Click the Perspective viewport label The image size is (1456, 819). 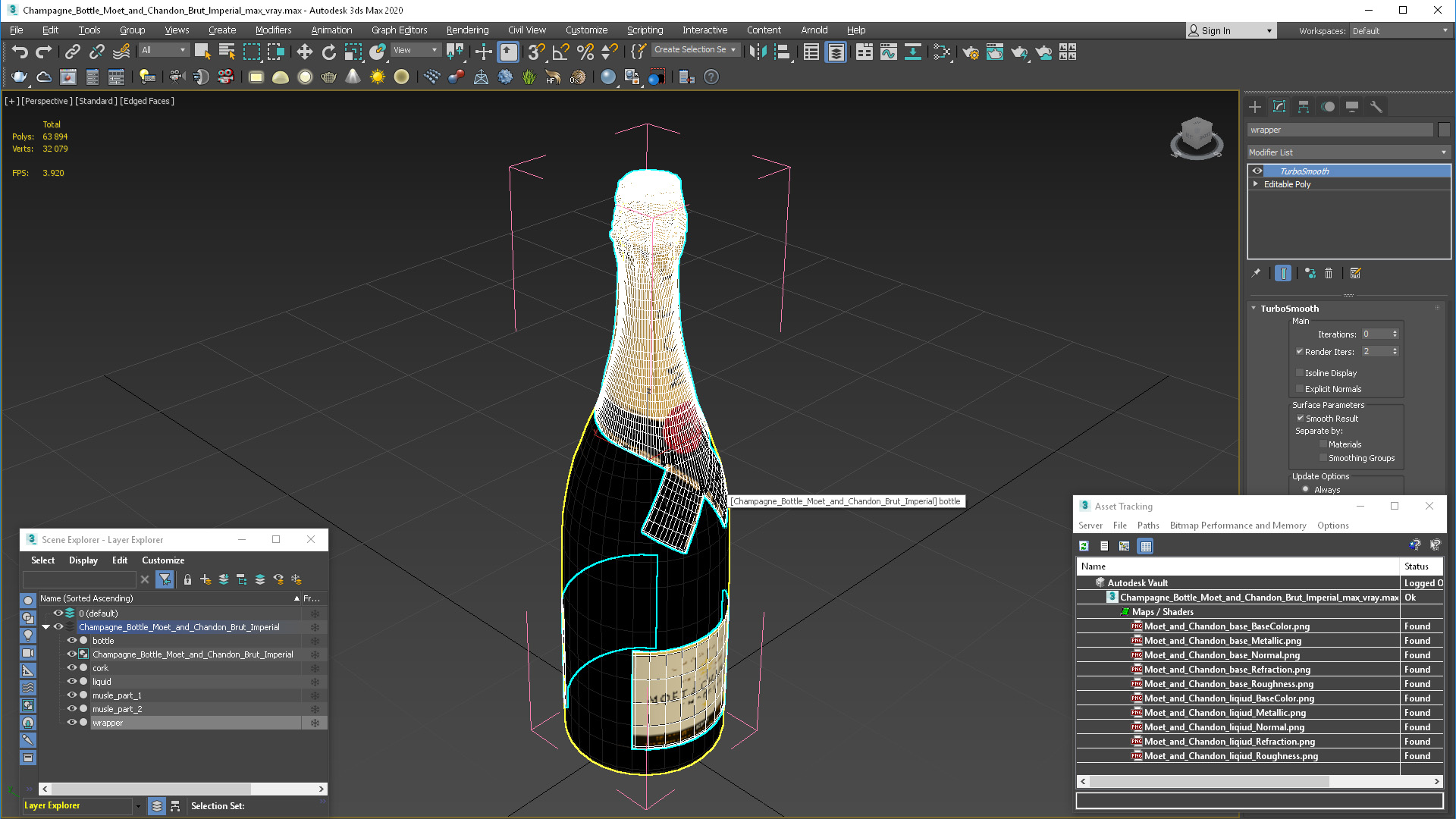(47, 101)
